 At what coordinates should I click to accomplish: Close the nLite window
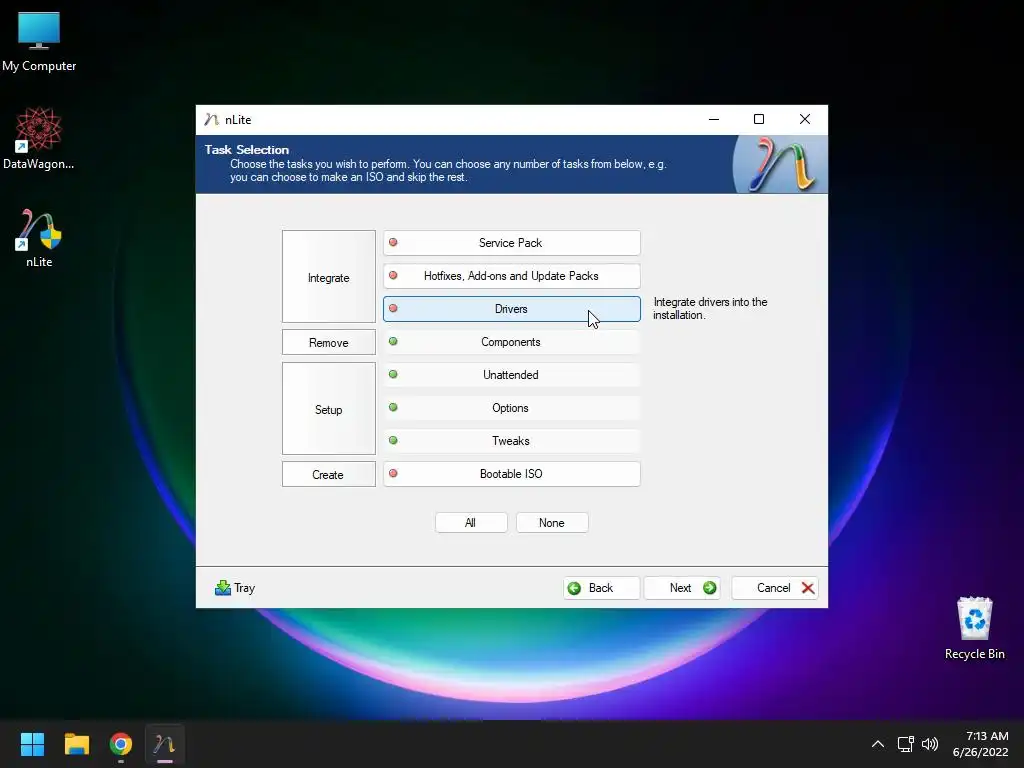pos(805,119)
